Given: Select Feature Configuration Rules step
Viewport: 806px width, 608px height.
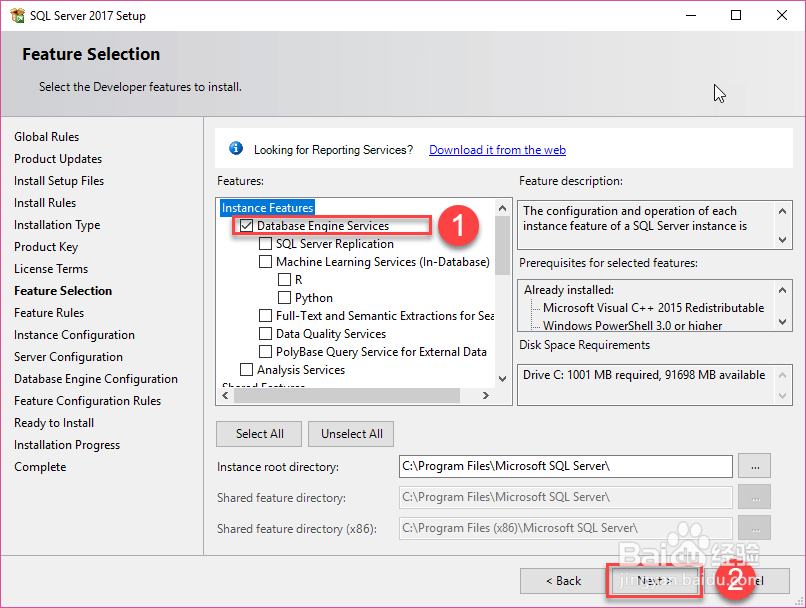Looking at the screenshot, I should 87,401.
